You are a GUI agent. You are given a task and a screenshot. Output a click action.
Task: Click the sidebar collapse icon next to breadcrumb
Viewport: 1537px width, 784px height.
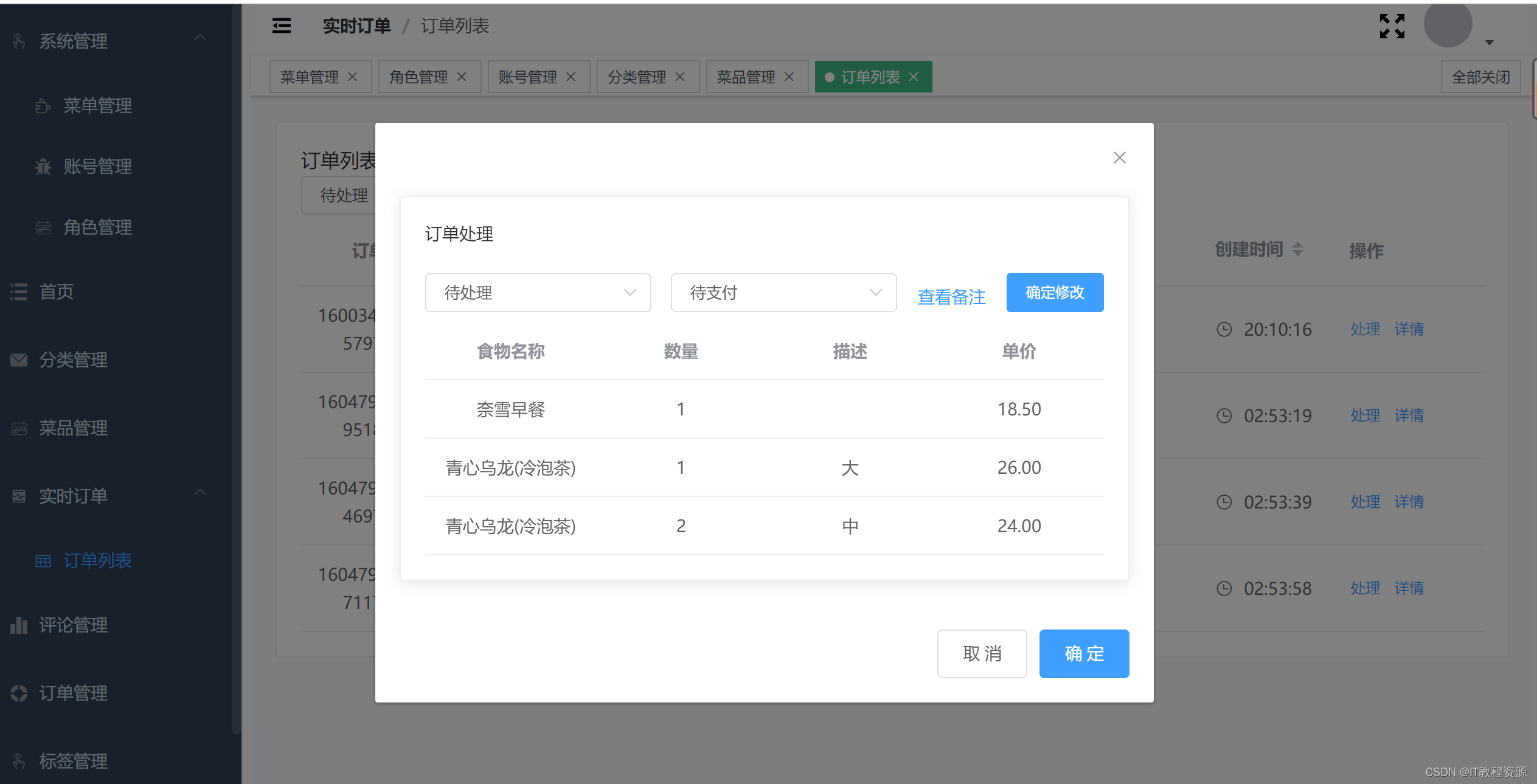point(280,26)
